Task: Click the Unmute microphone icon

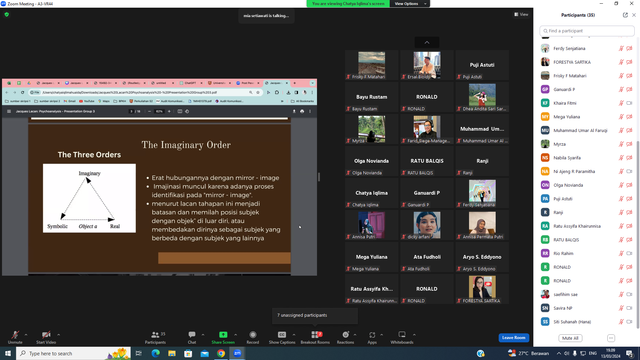Action: click(x=15, y=335)
